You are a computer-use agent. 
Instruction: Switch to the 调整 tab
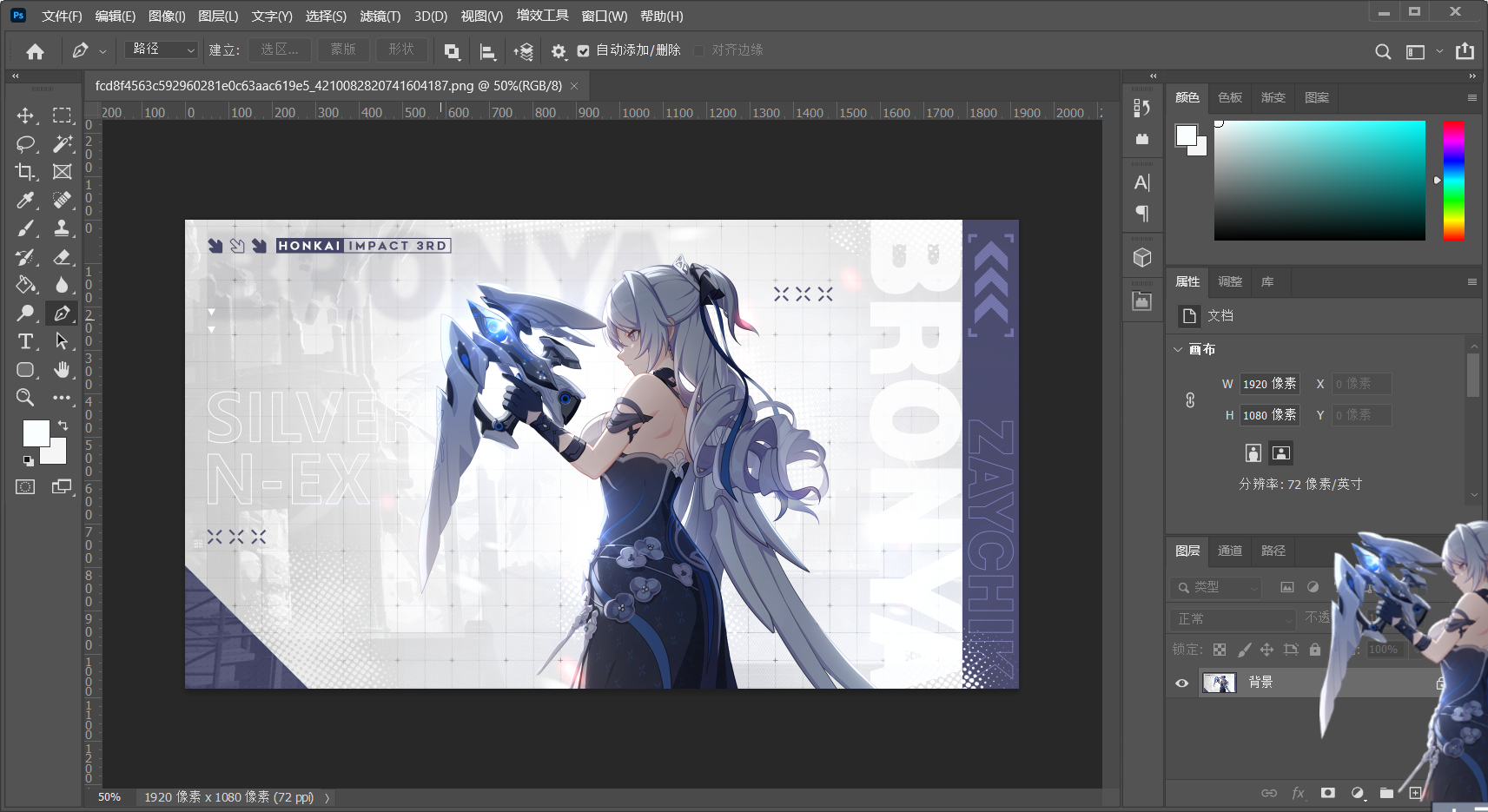1230,281
